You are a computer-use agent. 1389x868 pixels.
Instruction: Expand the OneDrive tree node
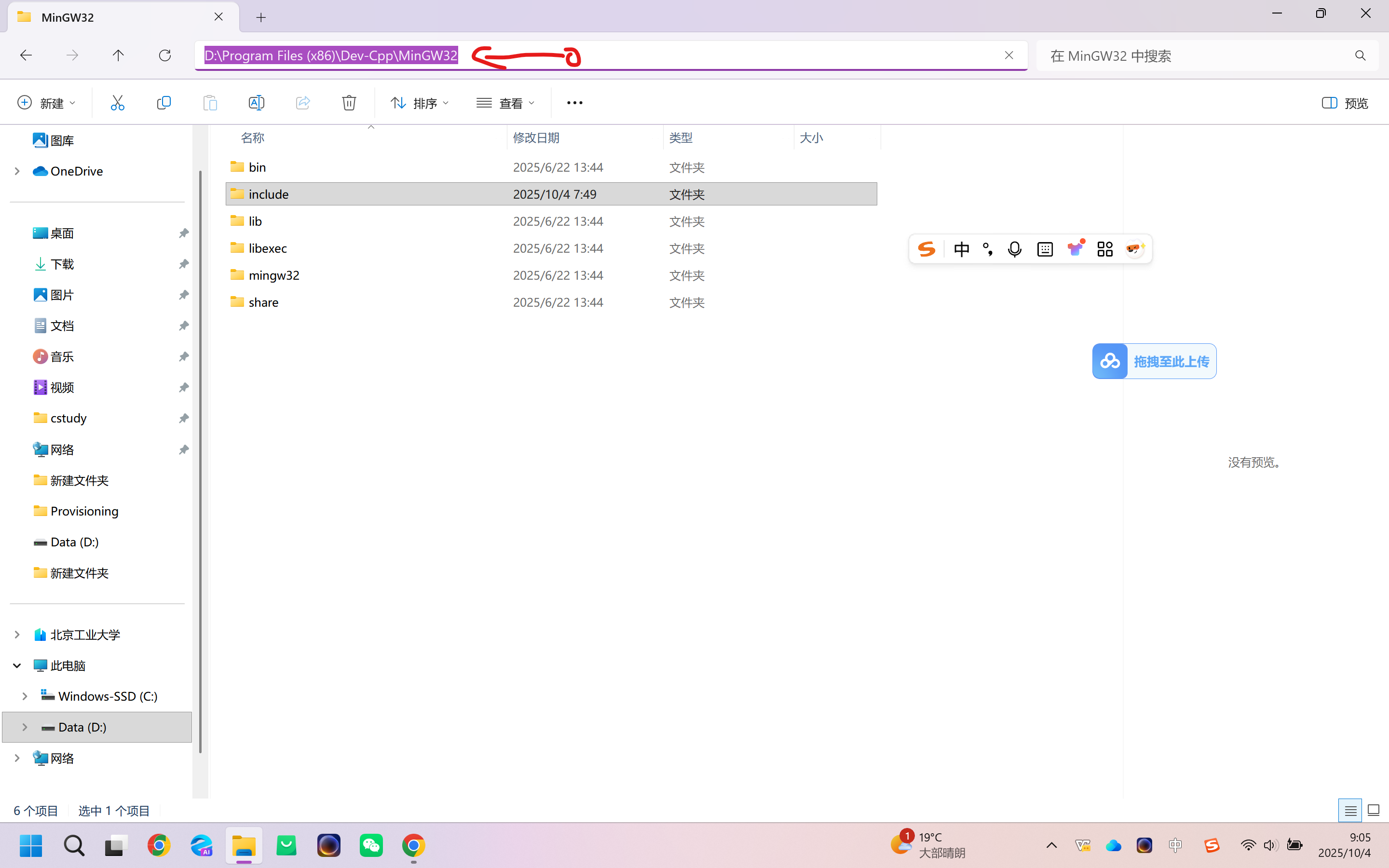[17, 171]
